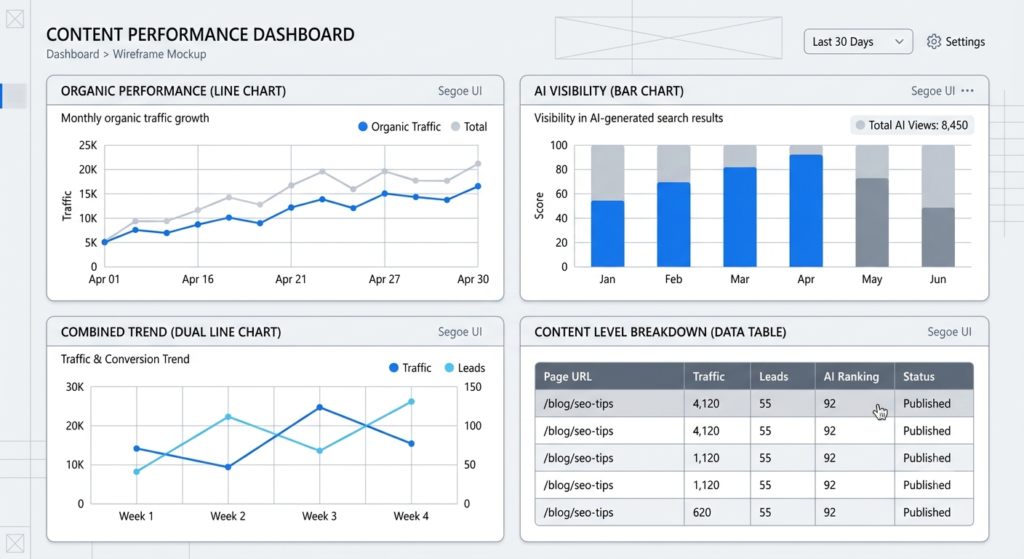The image size is (1024, 559).
Task: Toggle Total legend entry in organic chart
Action: pyautogui.click(x=469, y=127)
